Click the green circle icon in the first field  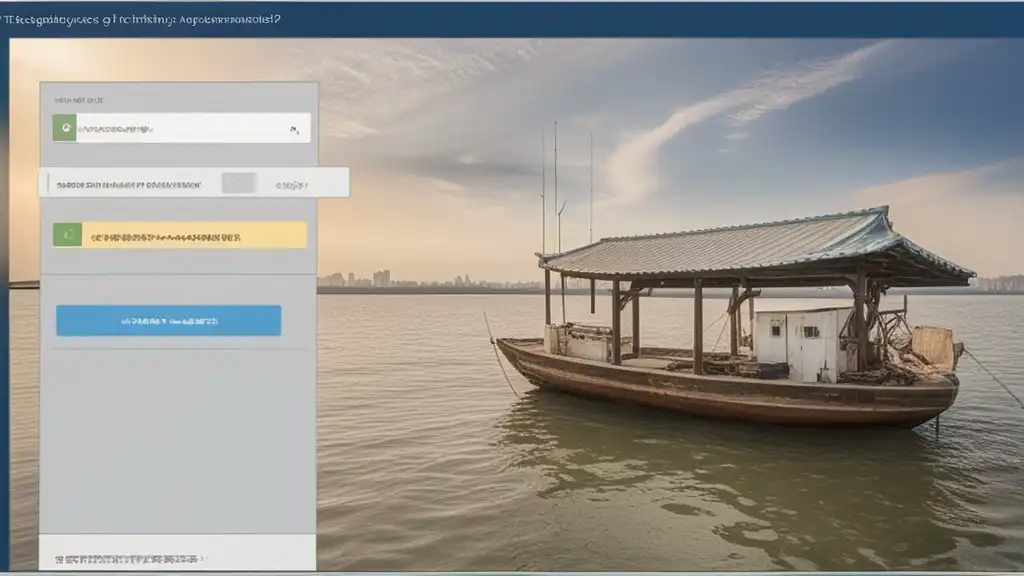pos(65,128)
